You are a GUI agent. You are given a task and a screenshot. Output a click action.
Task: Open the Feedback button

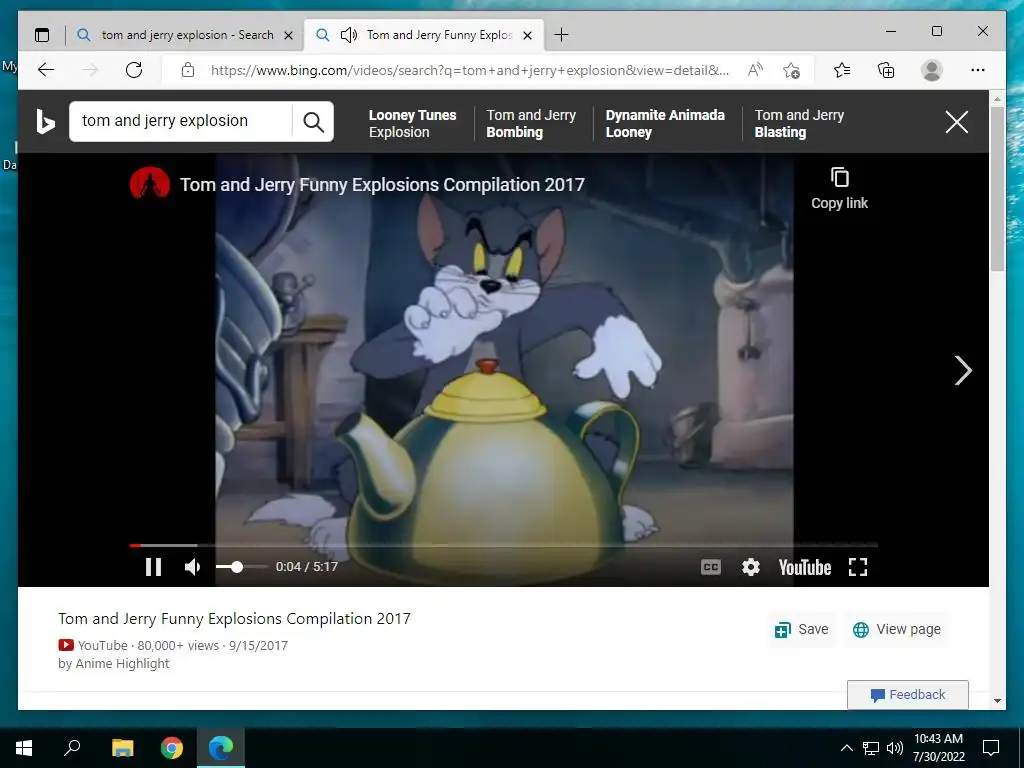click(908, 695)
